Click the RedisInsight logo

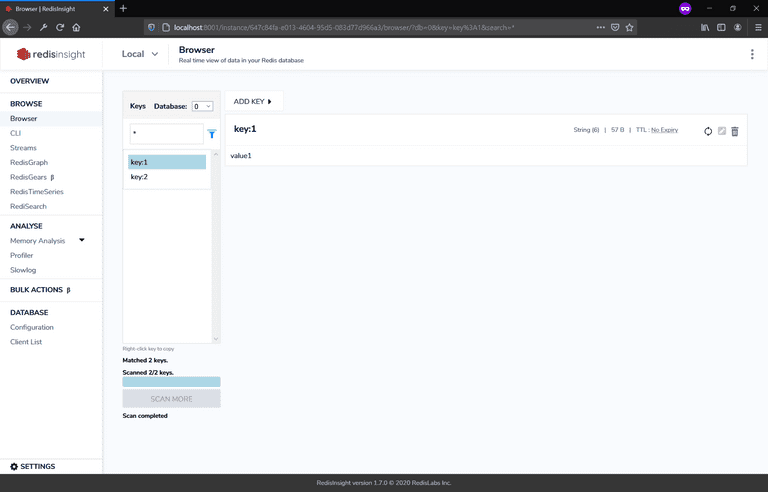(50, 54)
